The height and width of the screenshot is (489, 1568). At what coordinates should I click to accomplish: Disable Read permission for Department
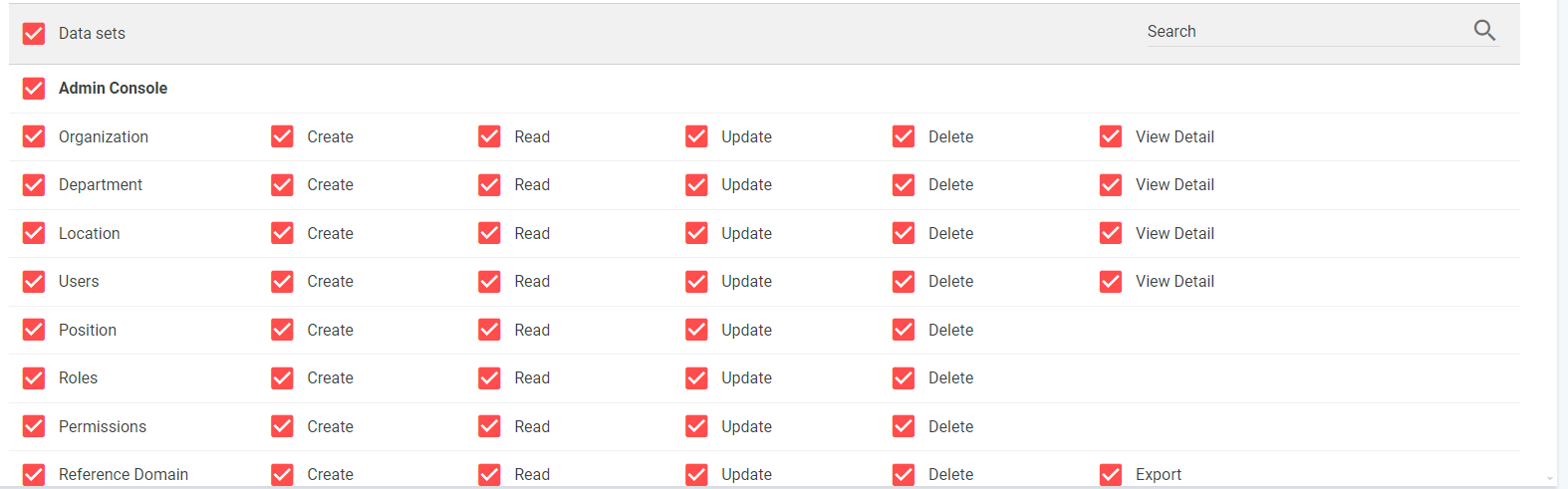[x=489, y=185]
